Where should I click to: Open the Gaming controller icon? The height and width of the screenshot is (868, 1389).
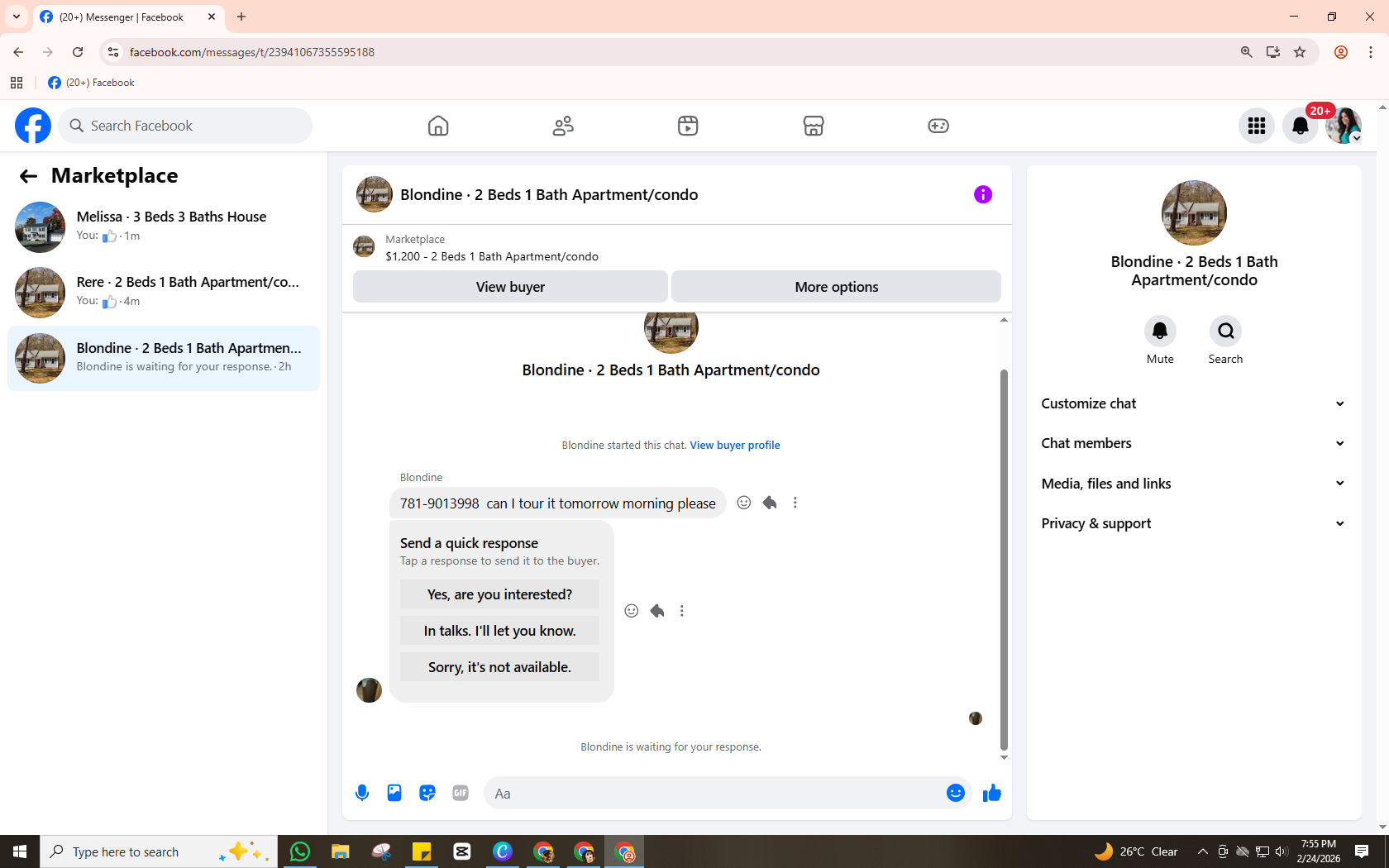[x=938, y=126]
